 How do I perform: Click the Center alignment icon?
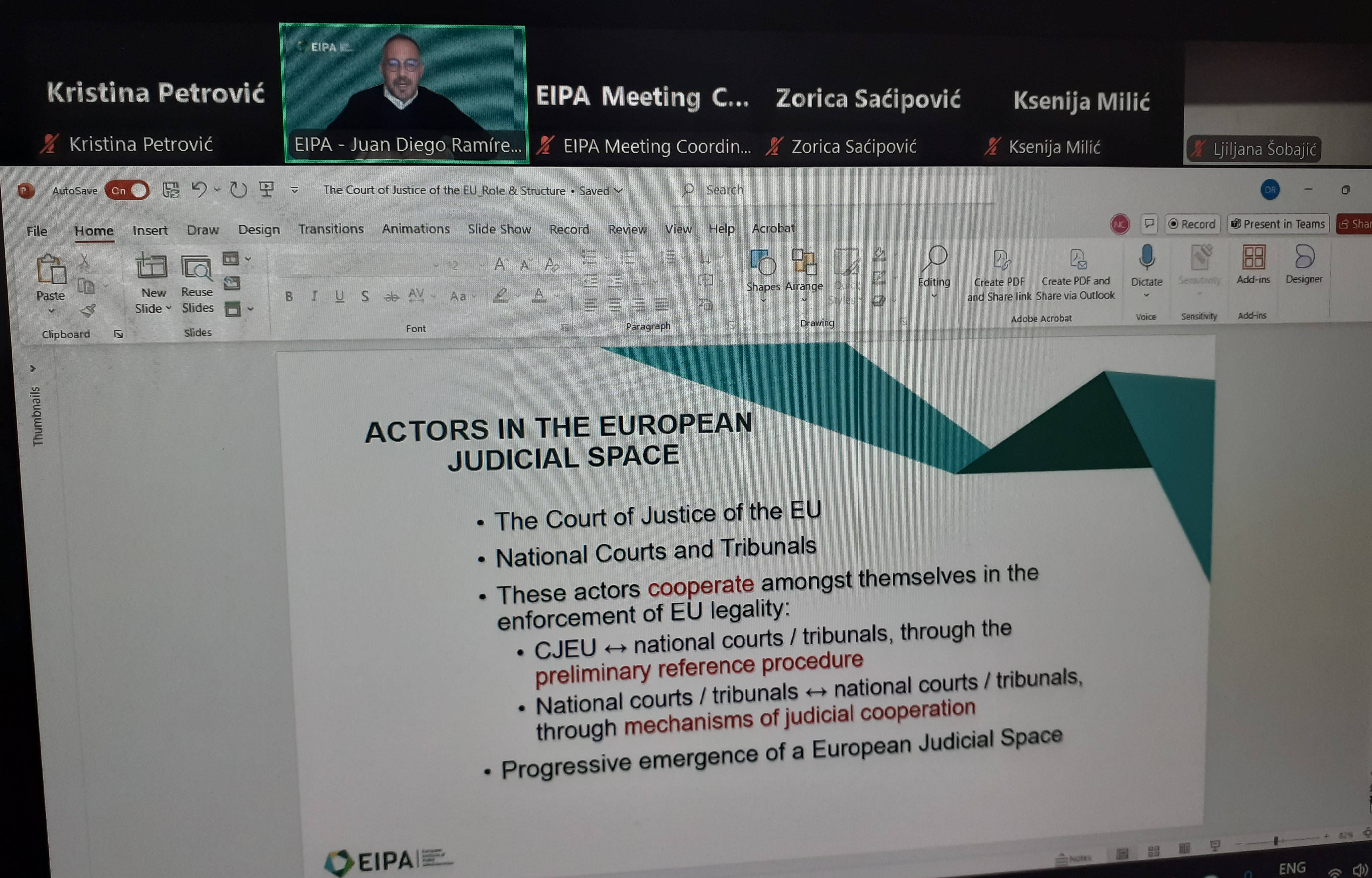pos(615,305)
